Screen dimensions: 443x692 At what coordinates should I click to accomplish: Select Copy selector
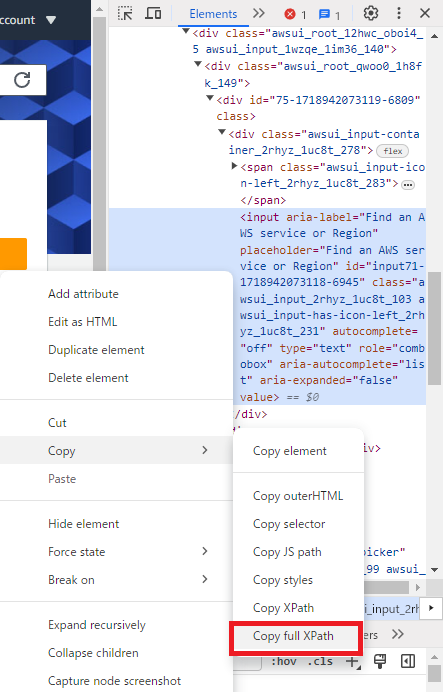(289, 524)
